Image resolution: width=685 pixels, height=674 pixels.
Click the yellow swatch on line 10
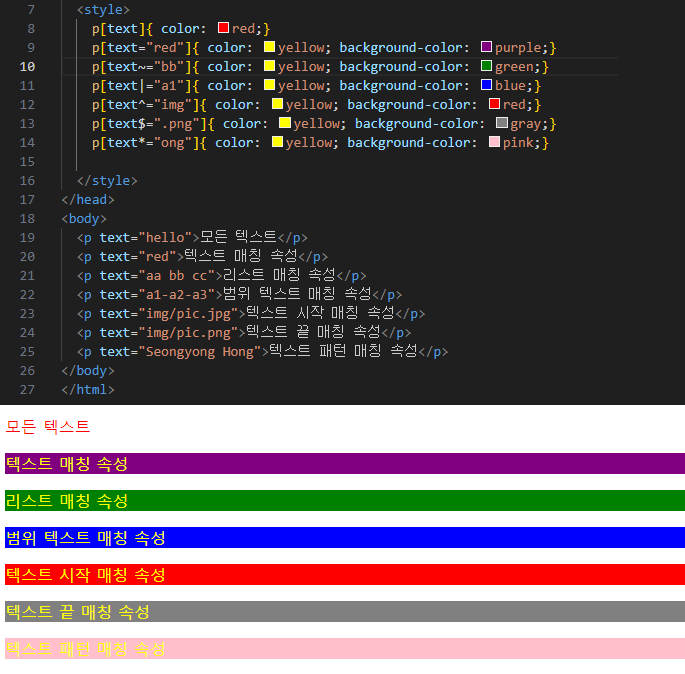coord(270,66)
